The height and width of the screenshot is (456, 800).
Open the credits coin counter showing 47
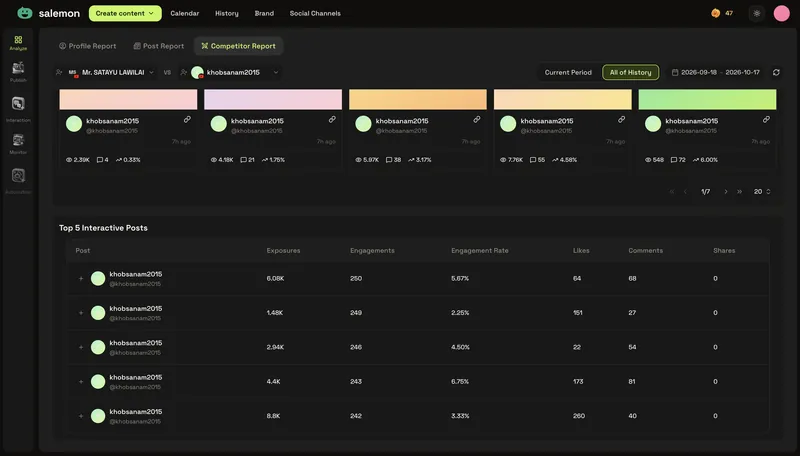pos(722,13)
